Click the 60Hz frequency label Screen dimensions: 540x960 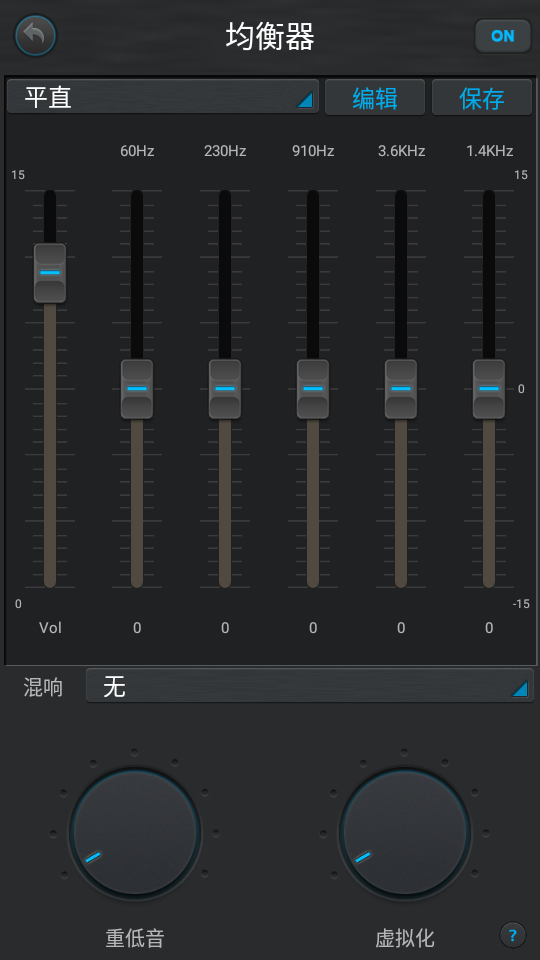click(x=137, y=151)
